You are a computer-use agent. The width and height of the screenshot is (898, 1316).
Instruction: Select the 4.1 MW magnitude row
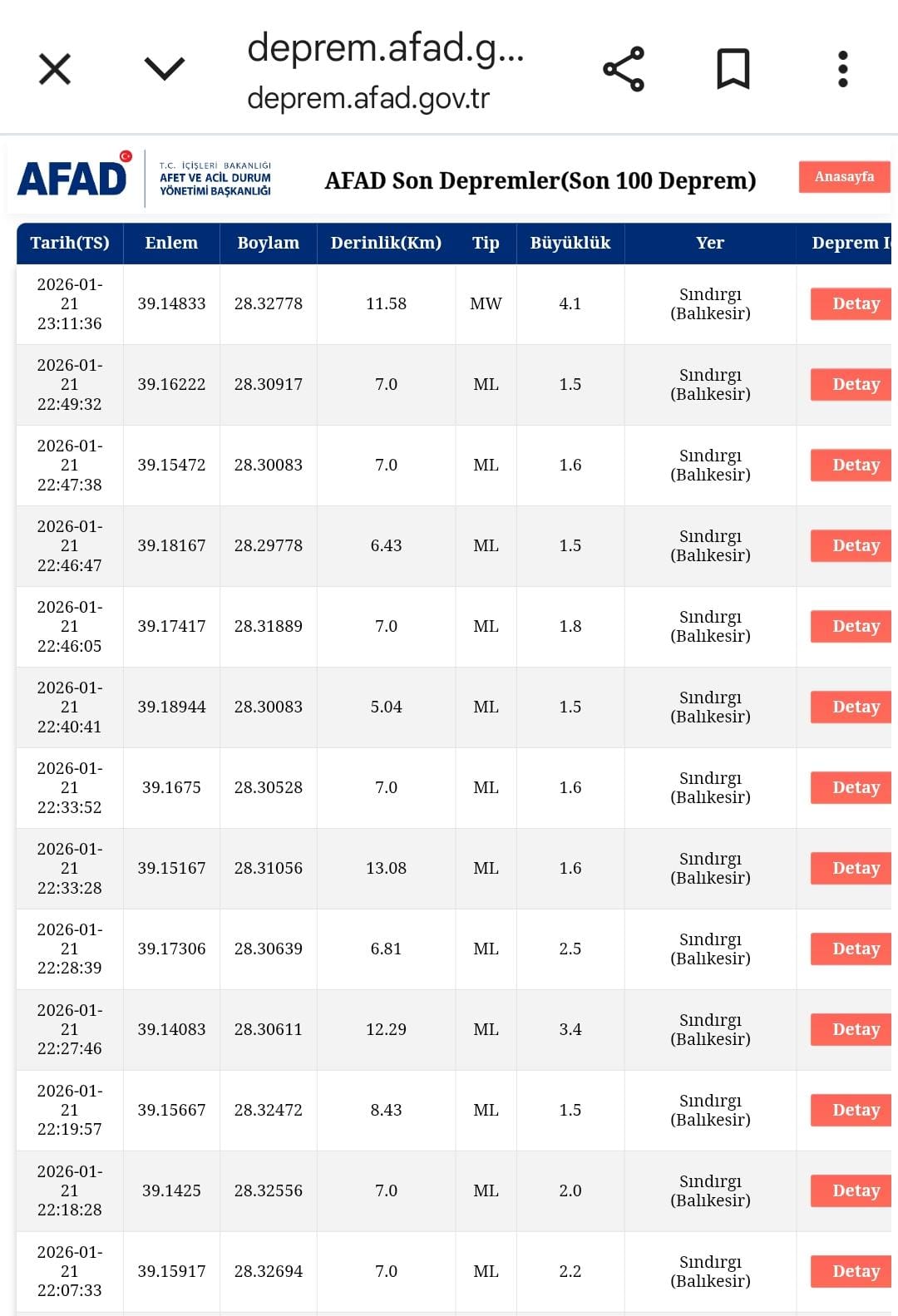pyautogui.click(x=570, y=303)
